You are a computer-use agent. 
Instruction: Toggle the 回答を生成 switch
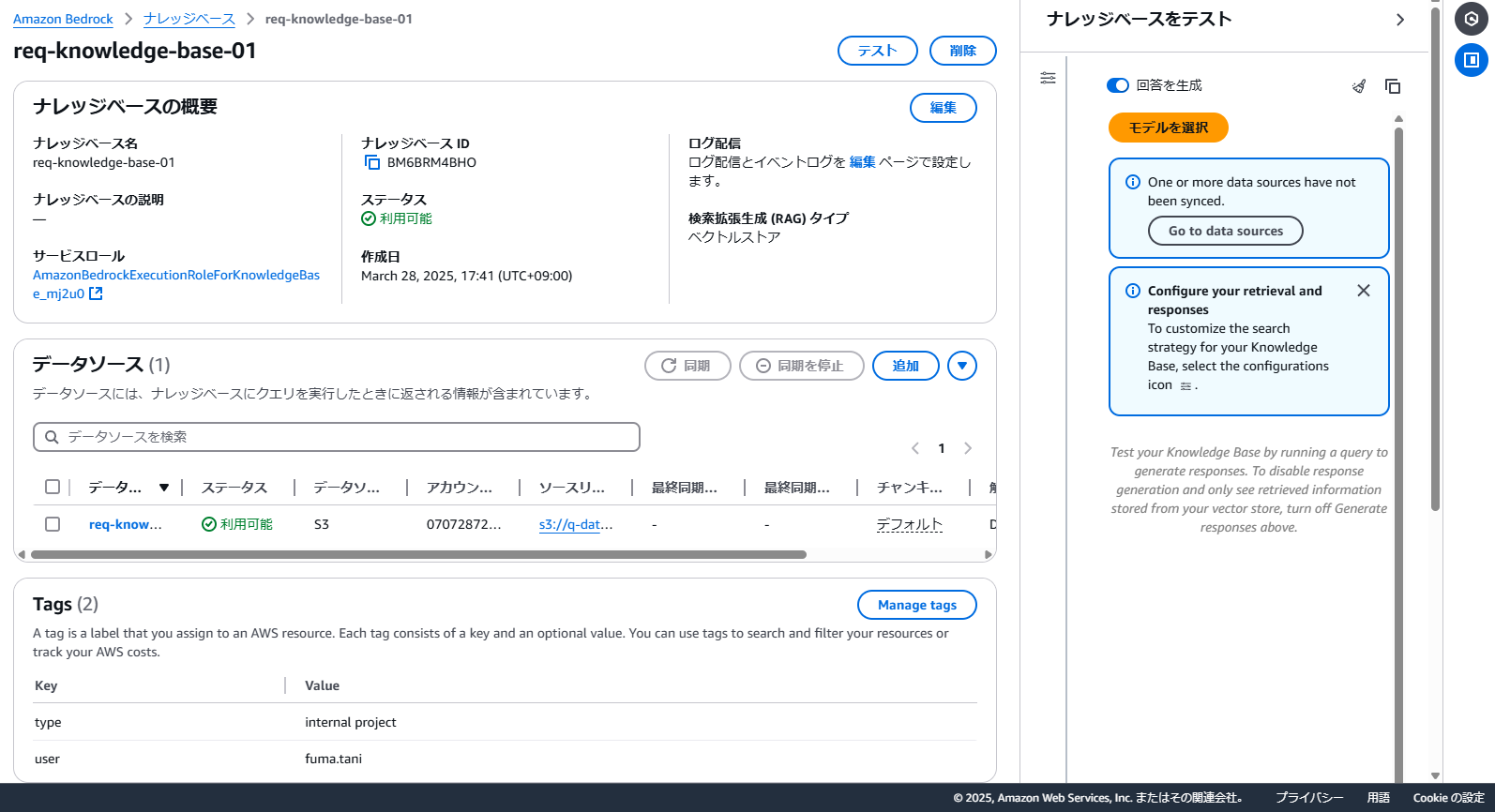coord(1118,85)
